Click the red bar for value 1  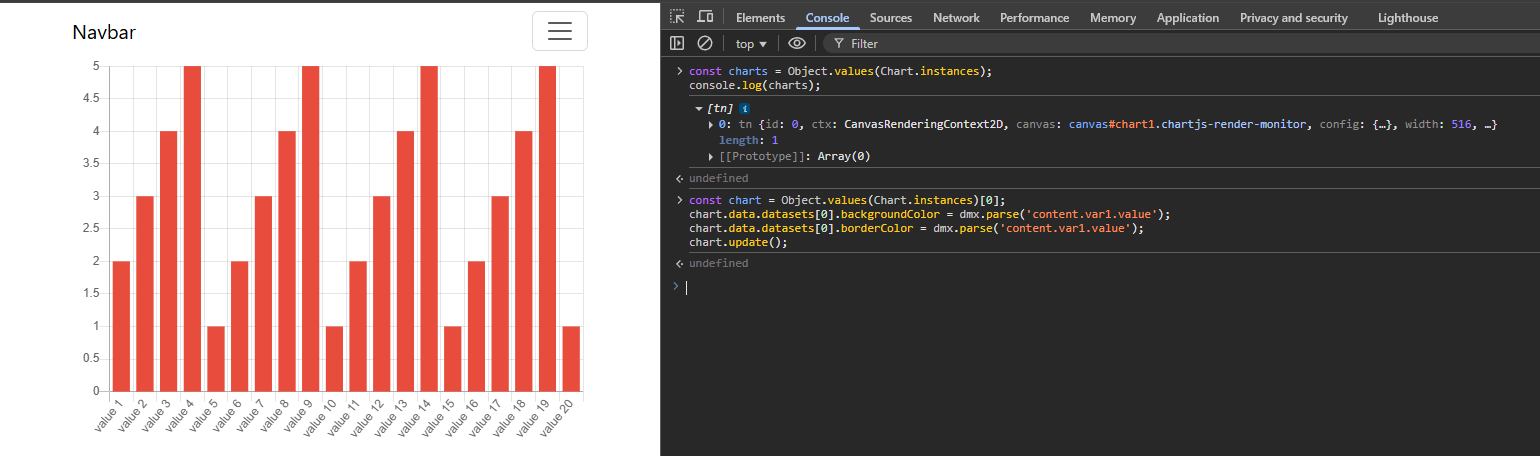(121, 325)
